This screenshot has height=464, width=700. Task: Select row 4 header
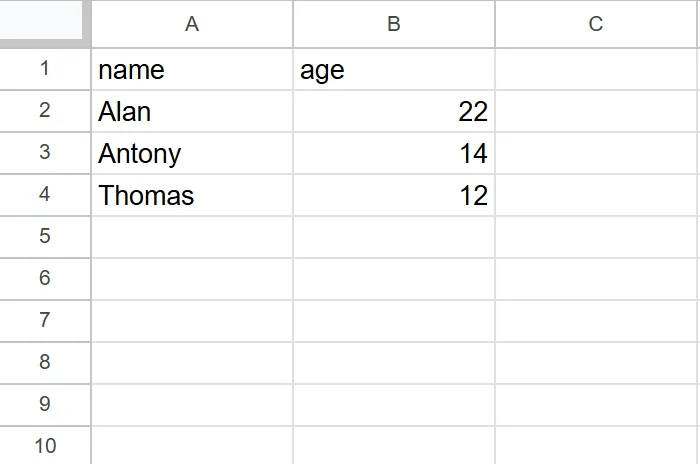coord(44,195)
